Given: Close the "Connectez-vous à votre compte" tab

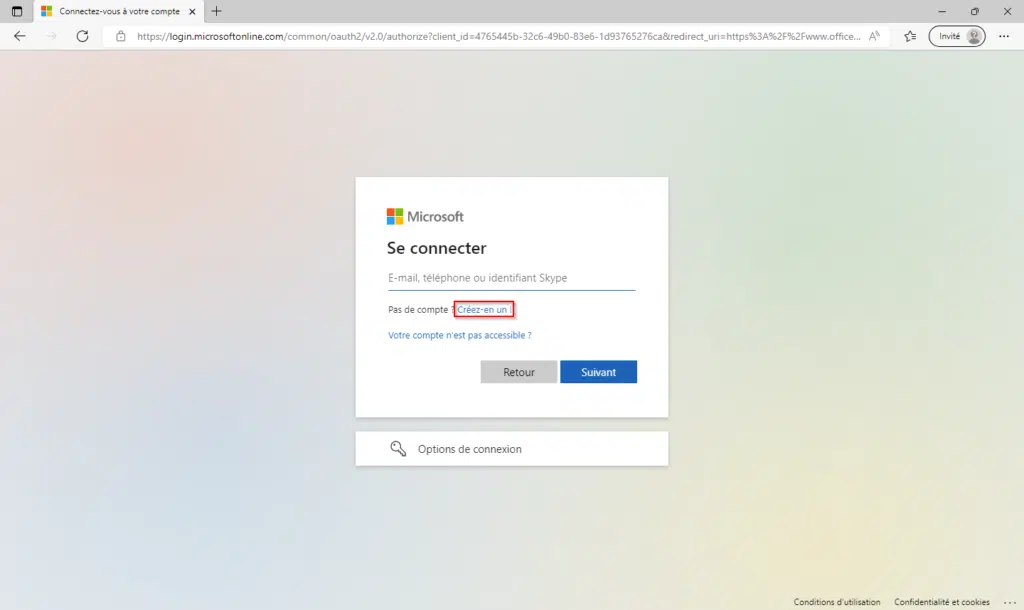Looking at the screenshot, I should click(x=192, y=11).
